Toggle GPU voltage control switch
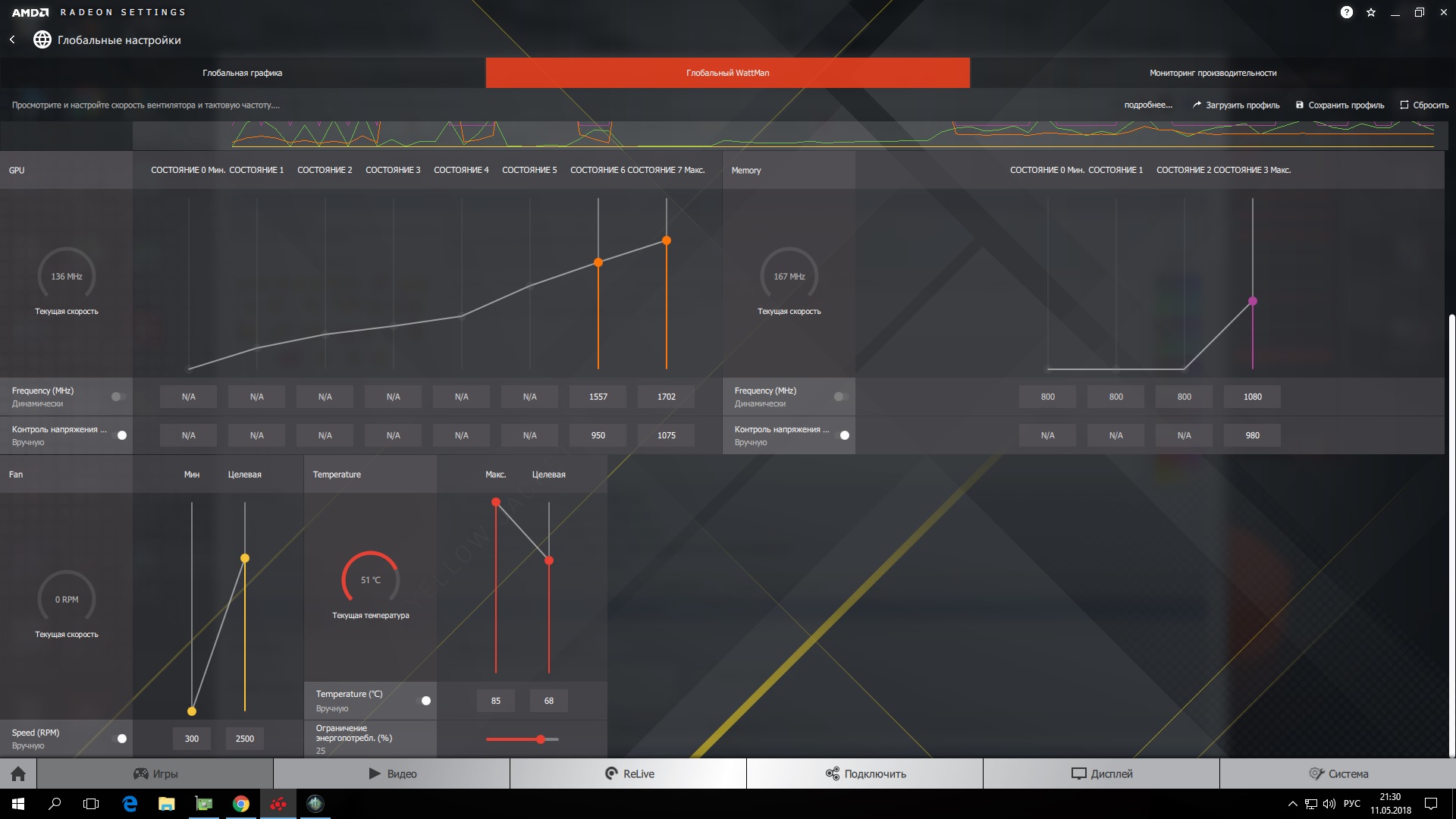This screenshot has width=1456, height=819. (120, 435)
